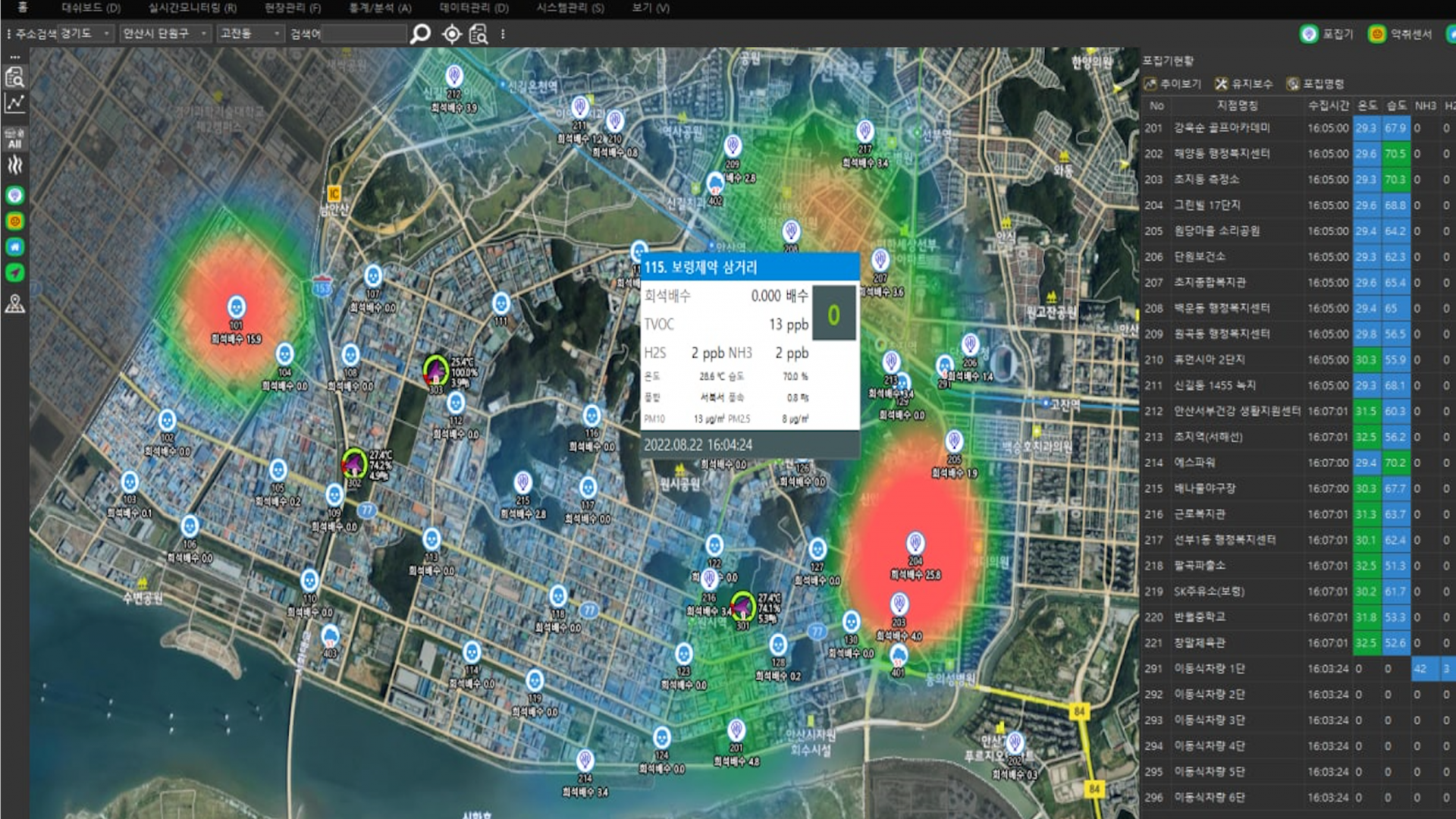1456x819 pixels.
Task: Open the 시스템관리 (S) menu
Action: point(570,8)
